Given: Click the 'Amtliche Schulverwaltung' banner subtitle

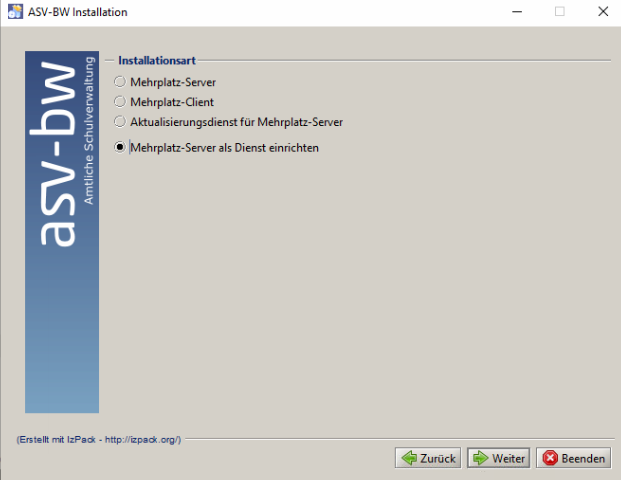Looking at the screenshot, I should pos(89,130).
